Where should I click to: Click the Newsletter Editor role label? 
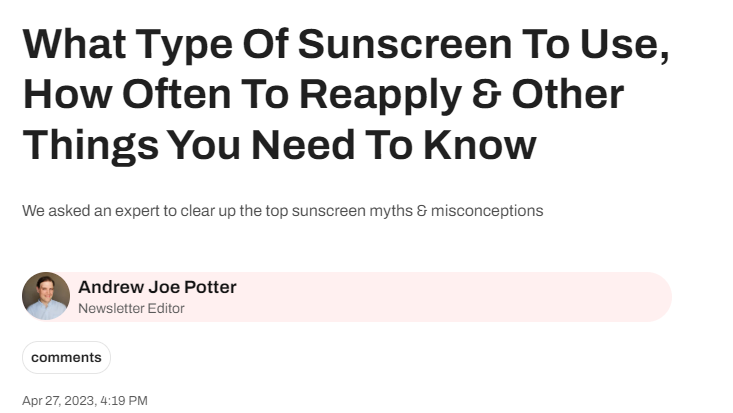coord(131,308)
